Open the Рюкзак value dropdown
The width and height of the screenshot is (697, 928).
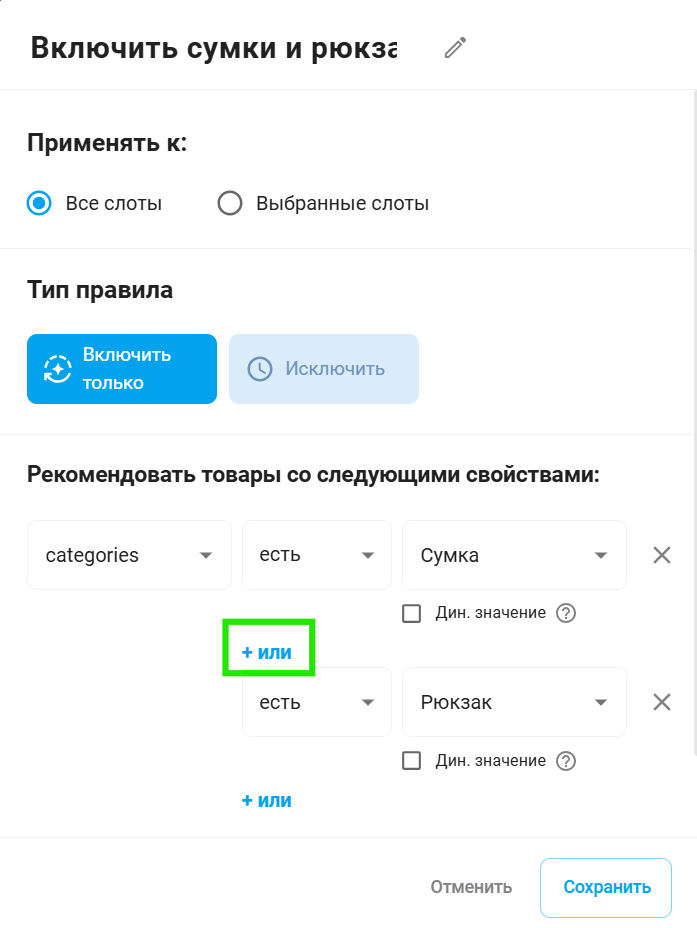(514, 702)
